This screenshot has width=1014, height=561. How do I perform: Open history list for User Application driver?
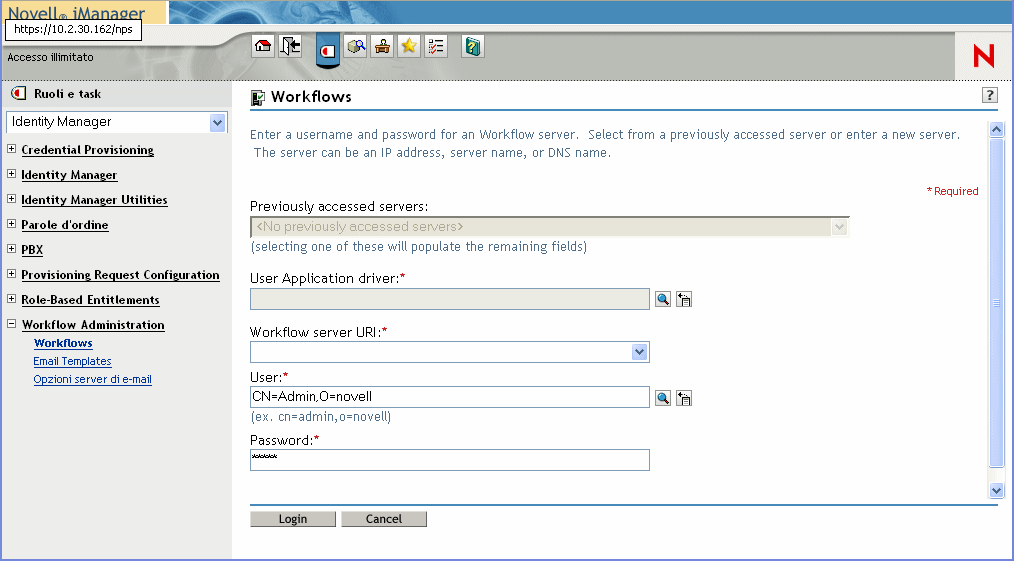[684, 299]
